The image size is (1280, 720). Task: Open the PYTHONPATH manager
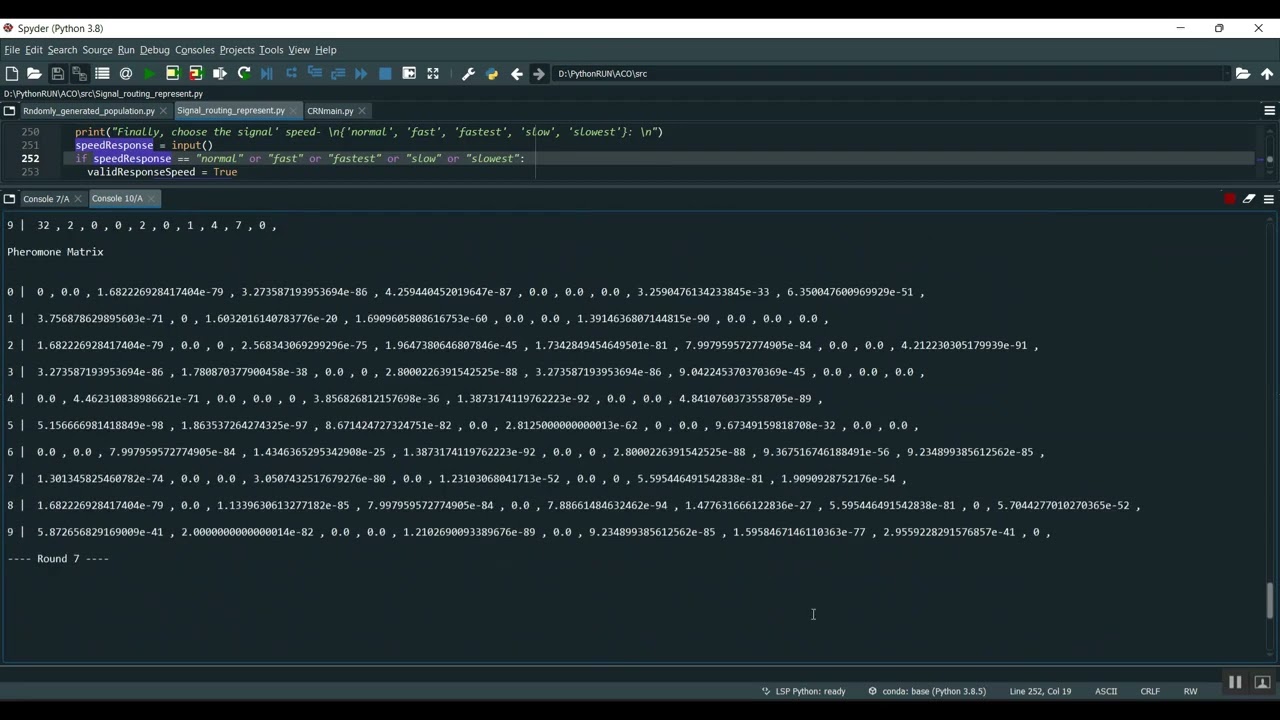(492, 74)
